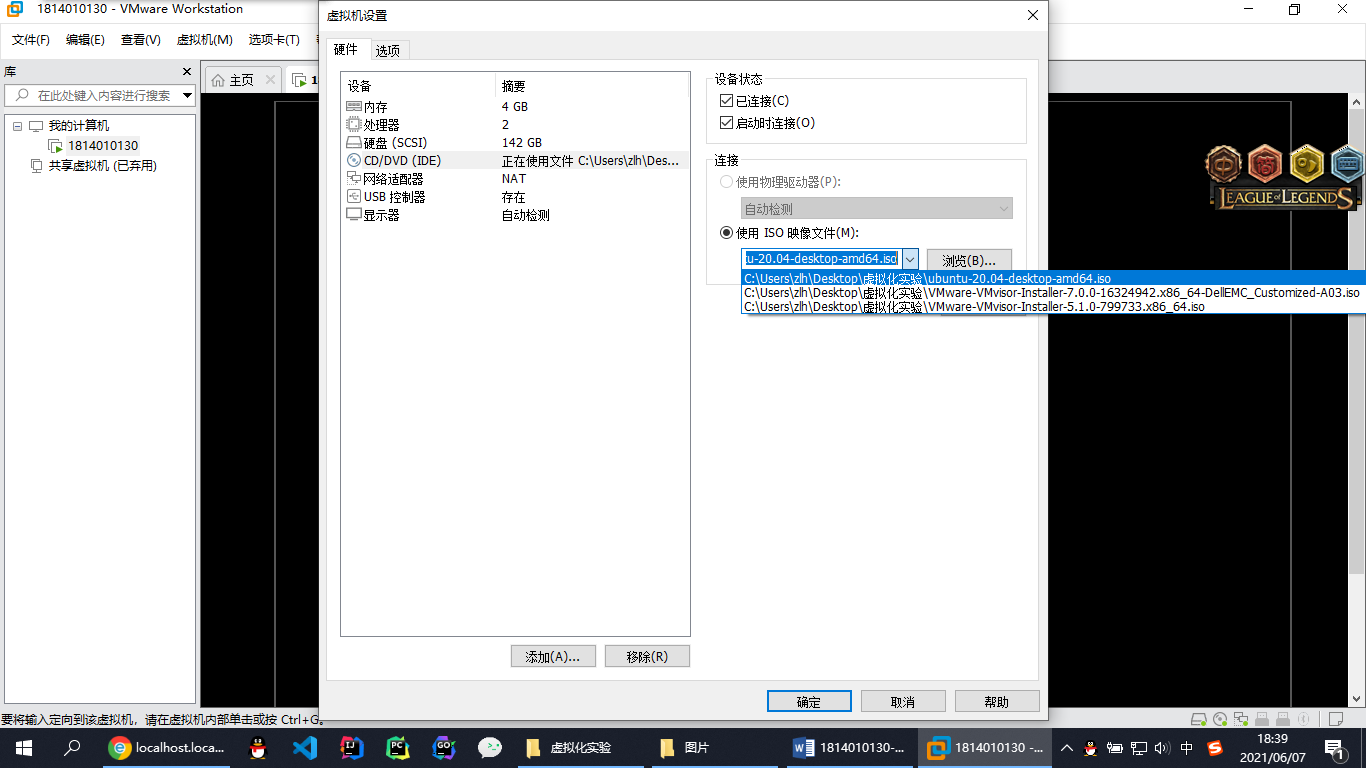Screen dimensions: 1366x768
Task: Open PyCharm from the taskbar
Action: coord(397,748)
